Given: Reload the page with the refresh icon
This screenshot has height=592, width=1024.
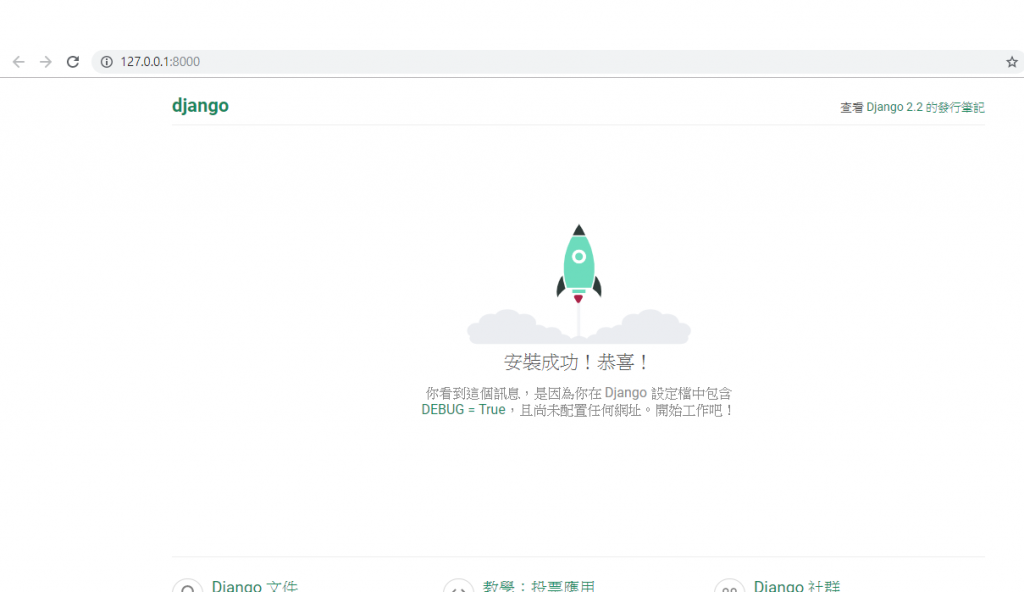Looking at the screenshot, I should coord(72,61).
